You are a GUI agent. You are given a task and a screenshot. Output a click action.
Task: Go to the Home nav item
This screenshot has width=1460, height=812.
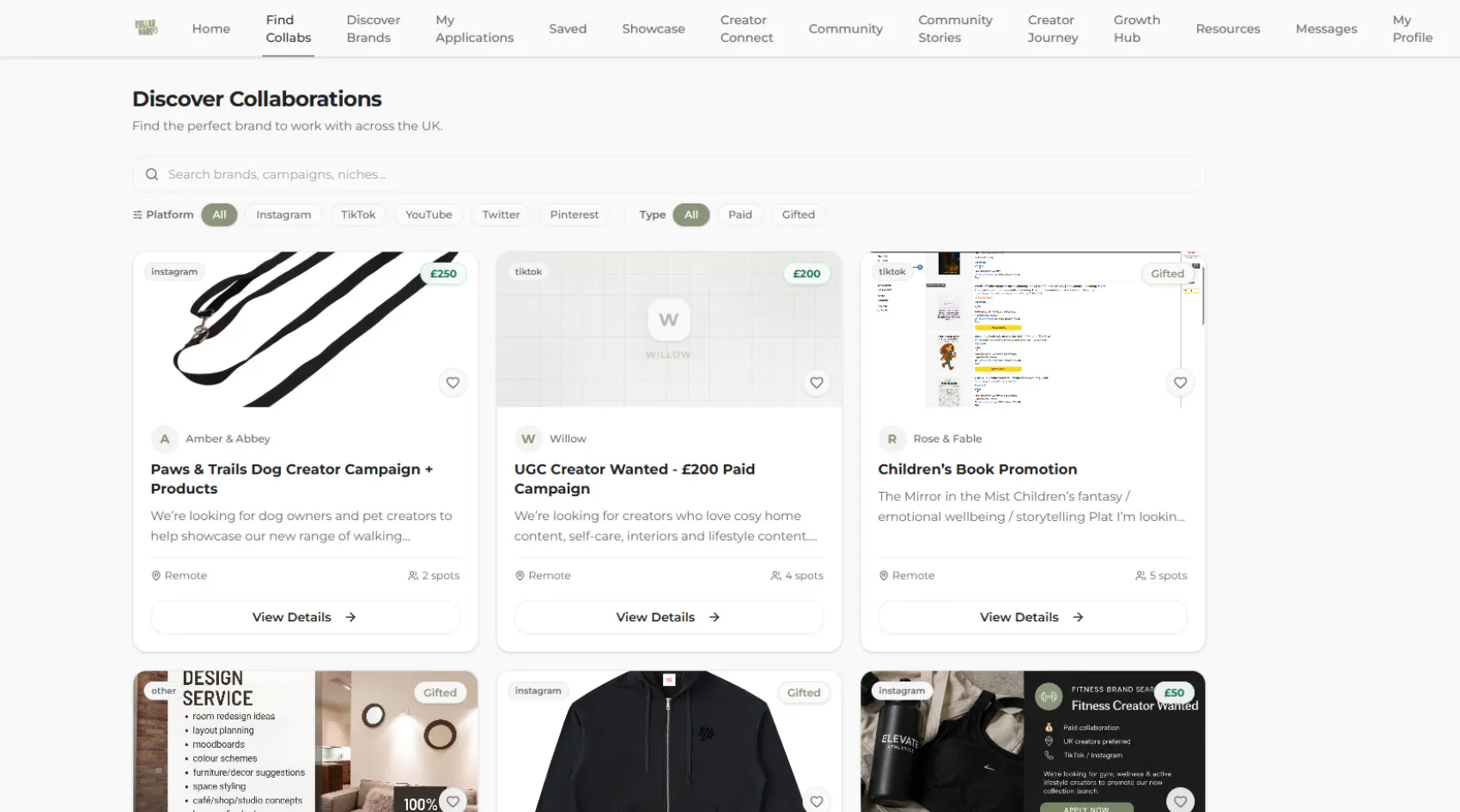[211, 28]
